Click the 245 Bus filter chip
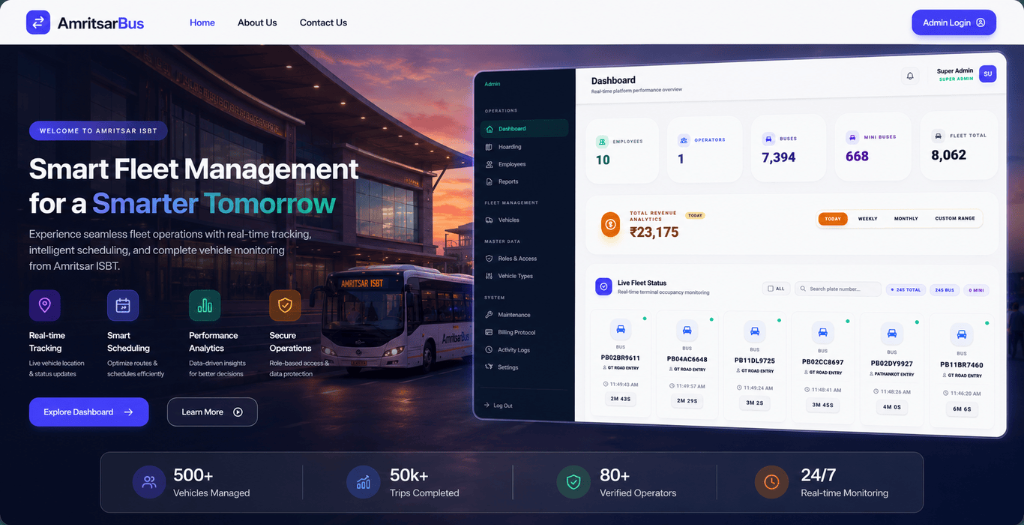The height and width of the screenshot is (525, 1024). coord(944,290)
